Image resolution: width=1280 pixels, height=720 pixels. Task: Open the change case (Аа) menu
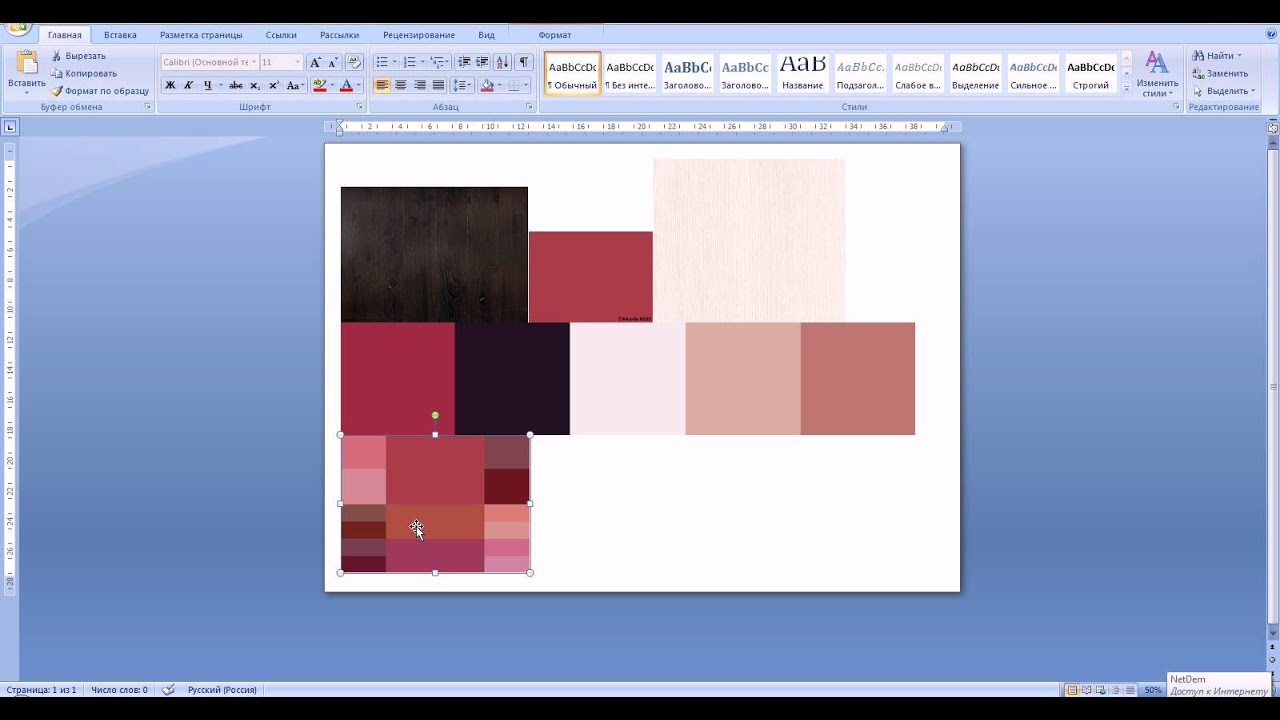pyautogui.click(x=295, y=86)
